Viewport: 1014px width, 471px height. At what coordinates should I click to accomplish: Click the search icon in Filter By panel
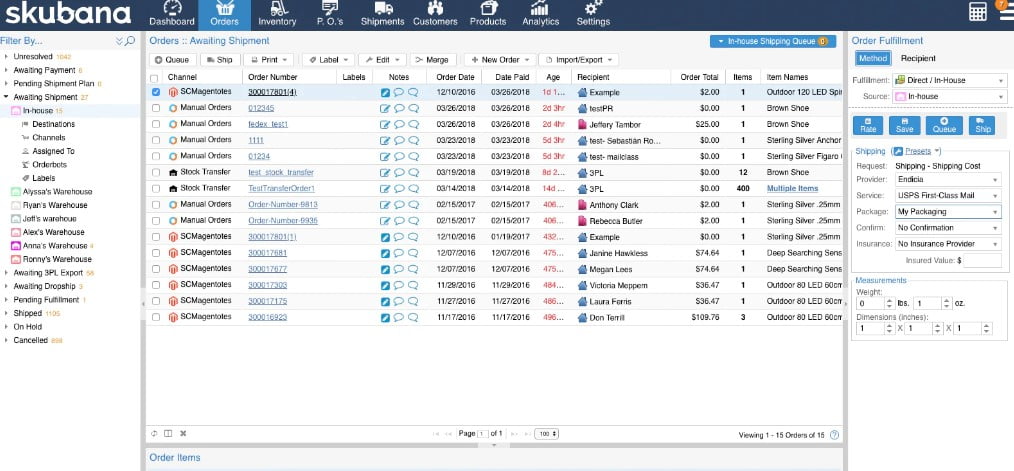[x=131, y=41]
